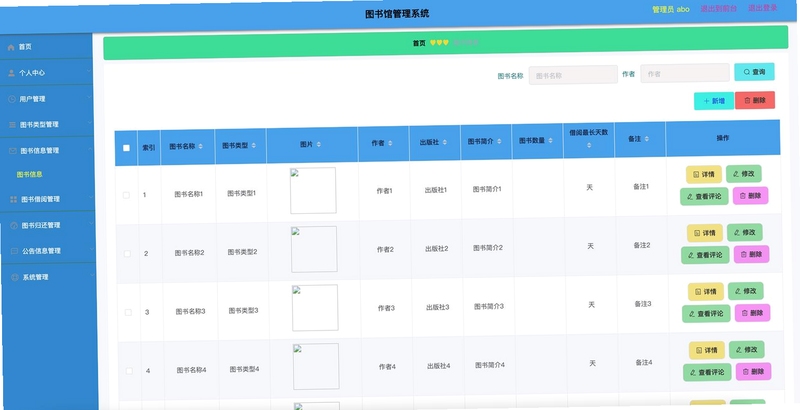
Task: Click 查看评论 for 图书名称4 row
Action: [x=707, y=372]
